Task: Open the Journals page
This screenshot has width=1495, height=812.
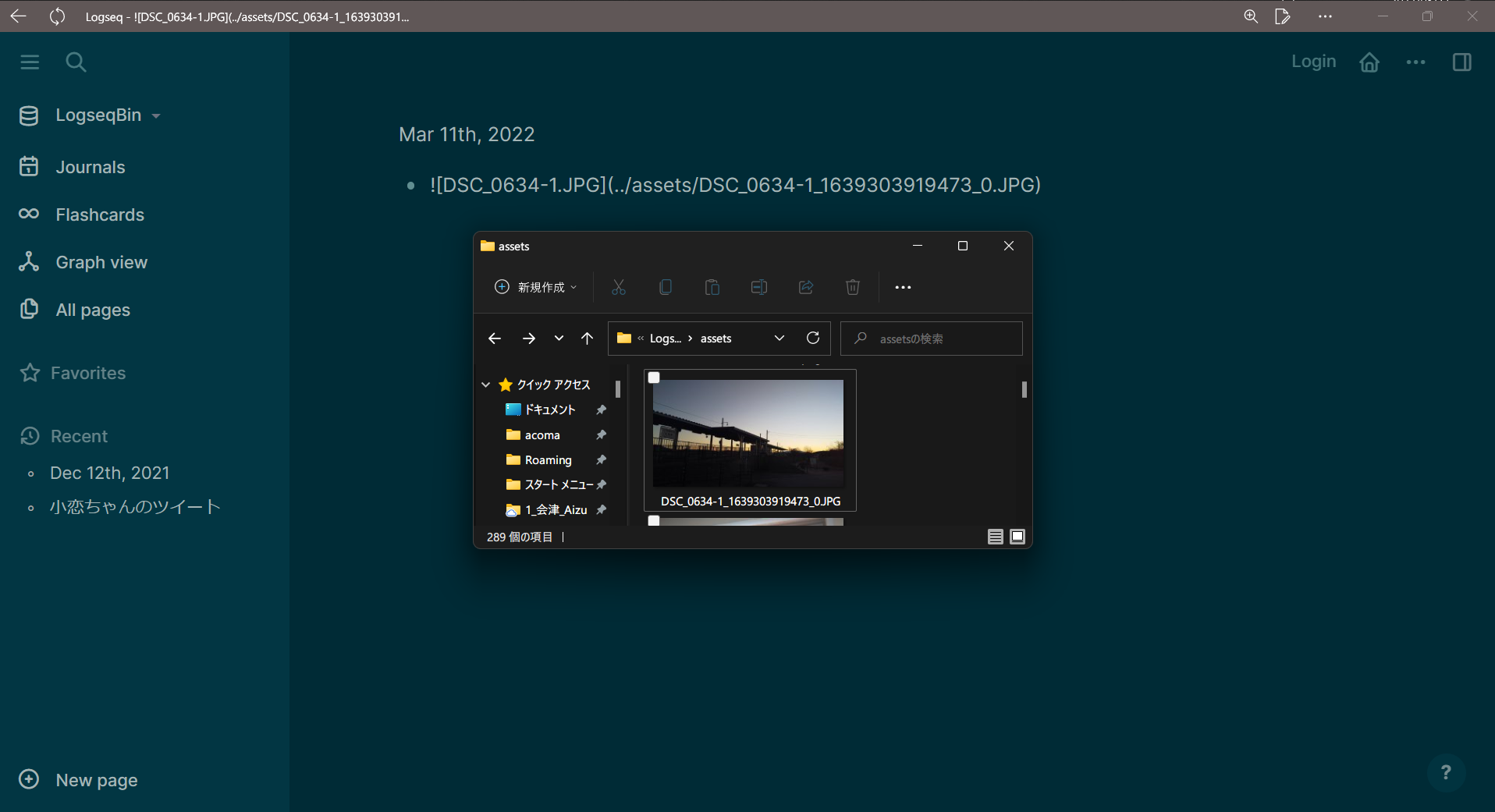Action: [90, 167]
